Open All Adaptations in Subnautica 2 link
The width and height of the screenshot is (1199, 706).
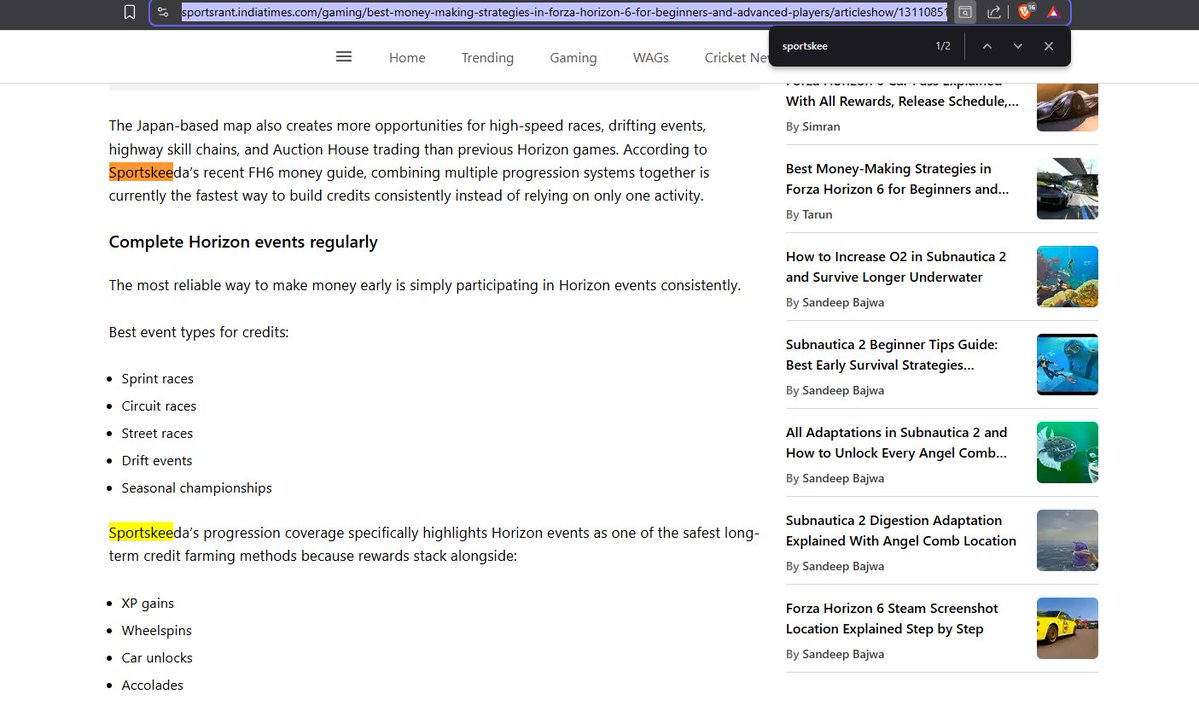click(896, 443)
